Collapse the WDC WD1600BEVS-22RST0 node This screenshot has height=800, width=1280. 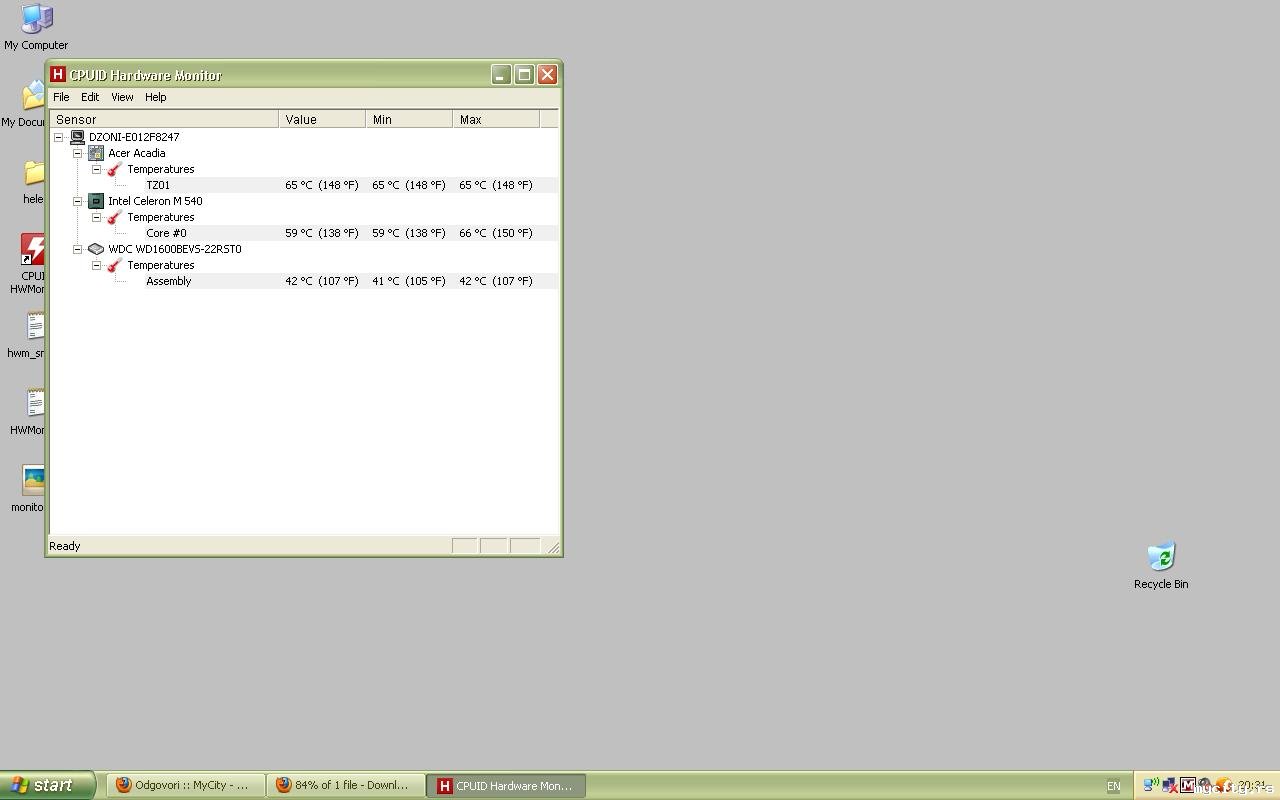point(78,249)
